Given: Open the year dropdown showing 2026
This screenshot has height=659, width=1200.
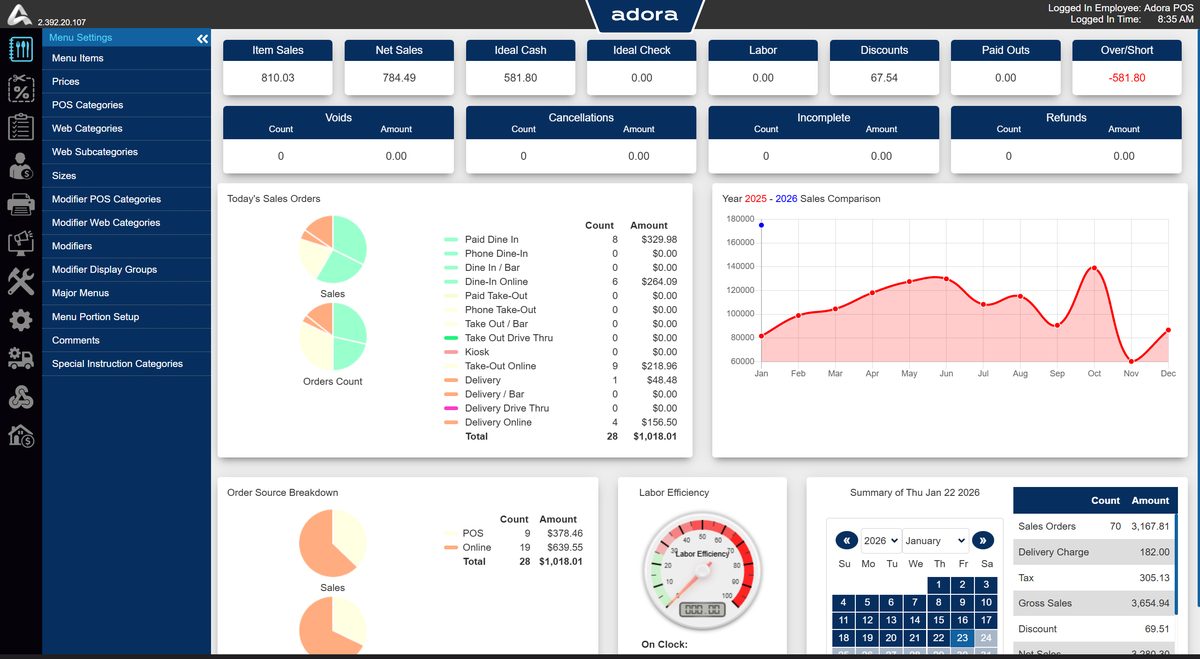Looking at the screenshot, I should point(880,540).
